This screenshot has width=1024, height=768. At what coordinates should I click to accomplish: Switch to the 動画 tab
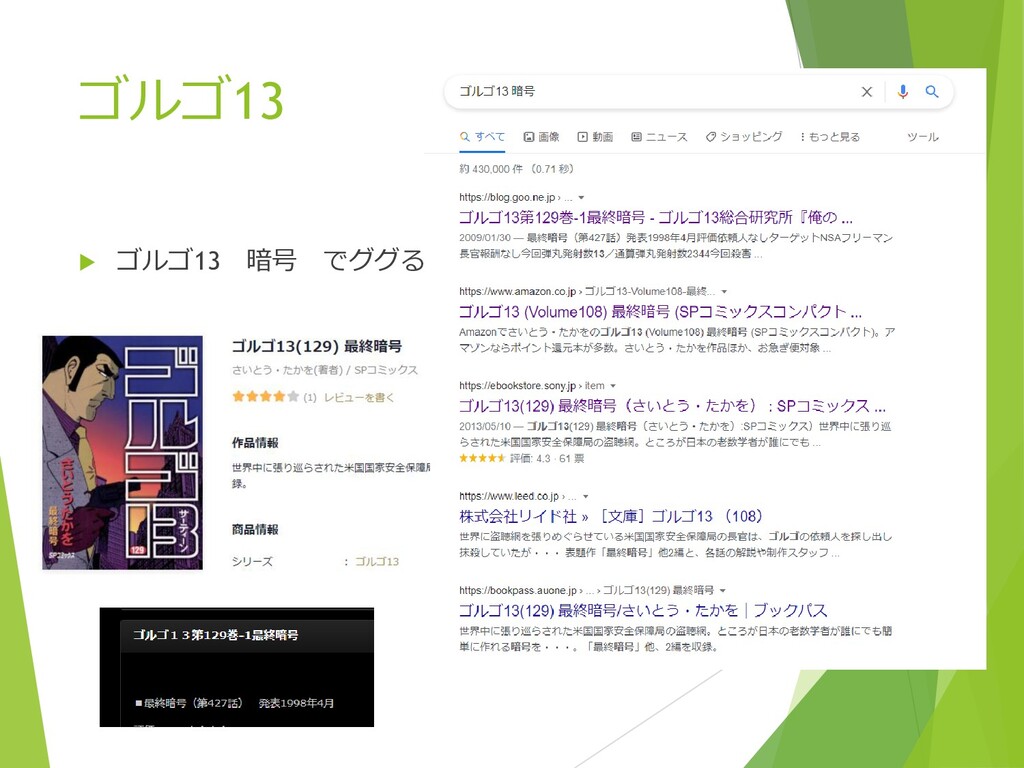[x=595, y=137]
